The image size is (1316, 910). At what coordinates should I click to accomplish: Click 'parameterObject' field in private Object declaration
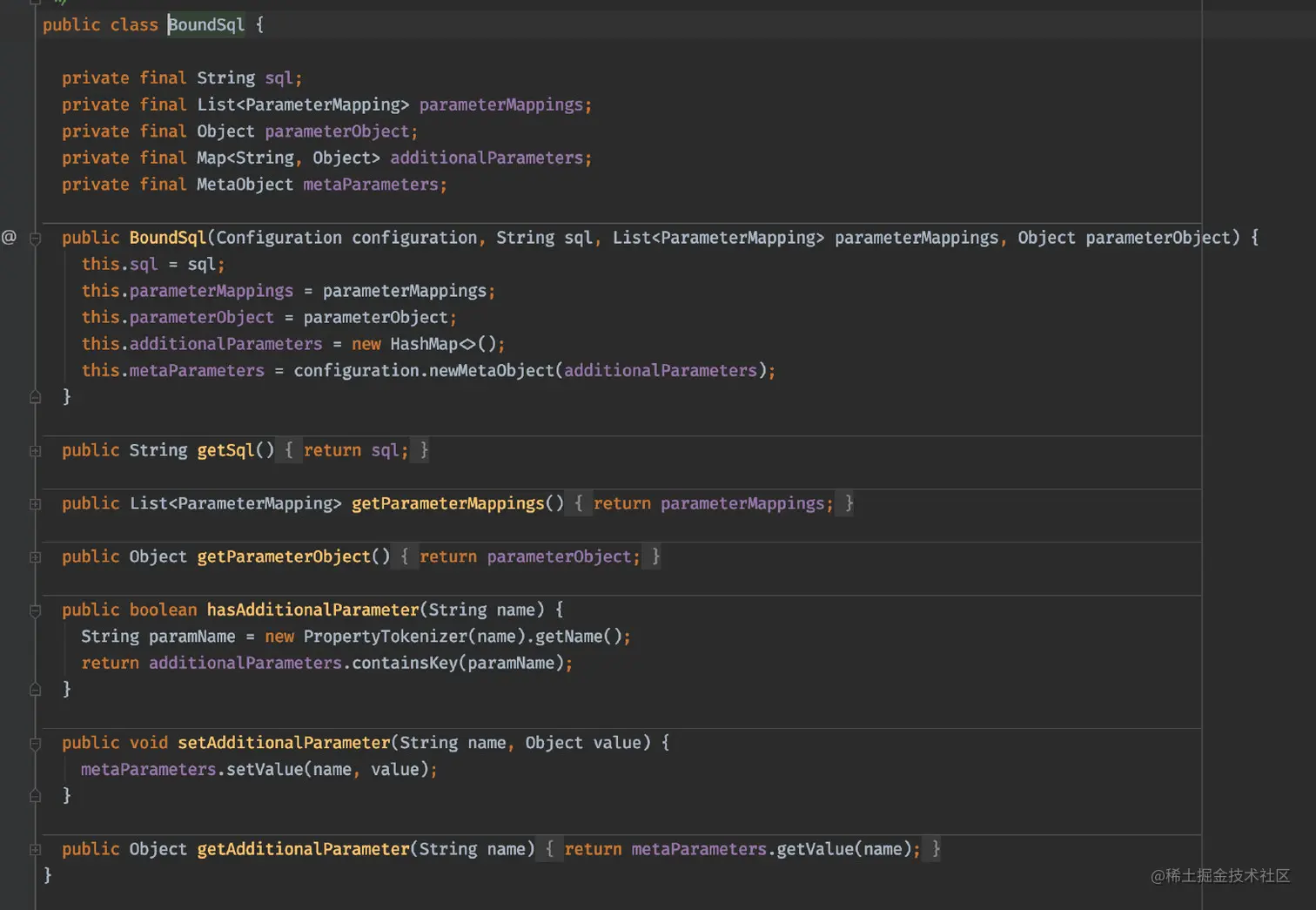click(337, 131)
